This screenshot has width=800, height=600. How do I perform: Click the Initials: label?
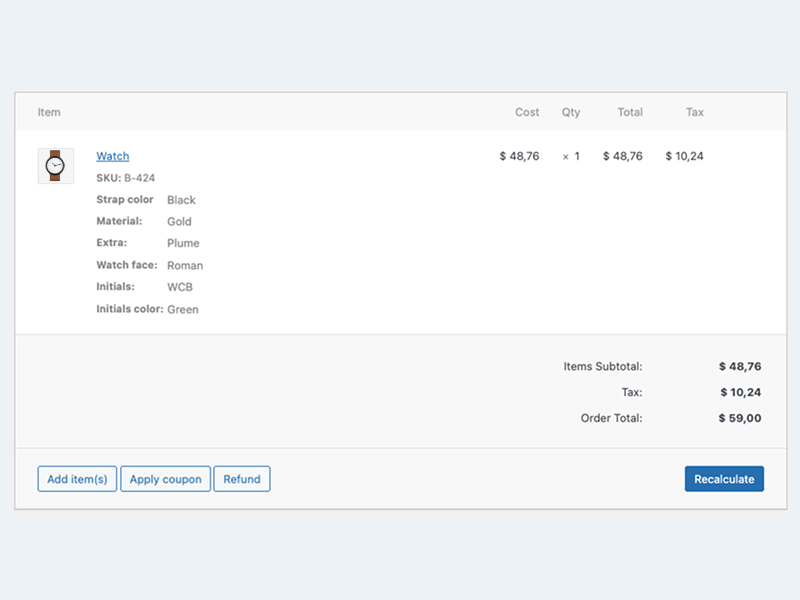[115, 287]
